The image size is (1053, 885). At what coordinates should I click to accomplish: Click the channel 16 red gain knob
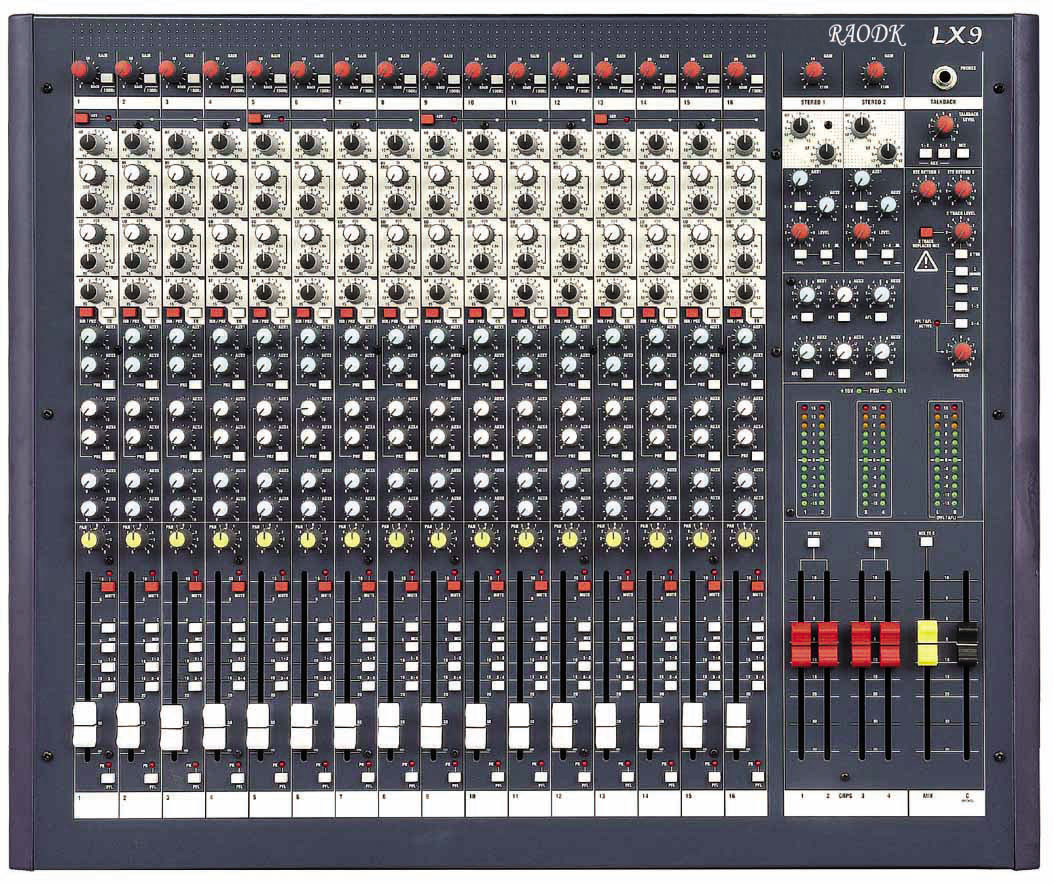coord(735,69)
